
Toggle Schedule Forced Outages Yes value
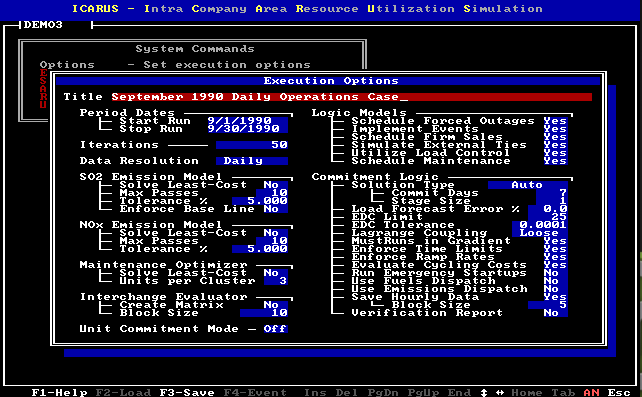pyautogui.click(x=555, y=121)
